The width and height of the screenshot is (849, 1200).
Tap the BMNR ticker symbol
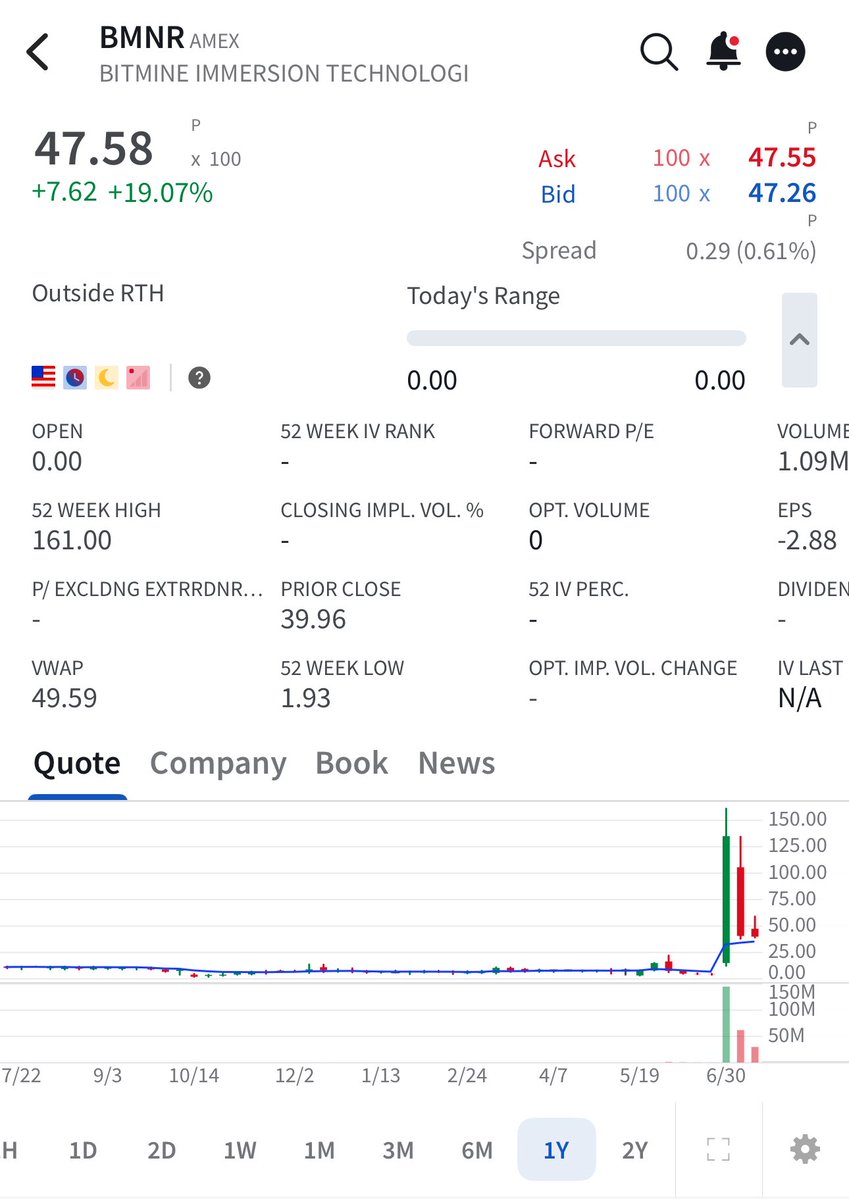142,39
